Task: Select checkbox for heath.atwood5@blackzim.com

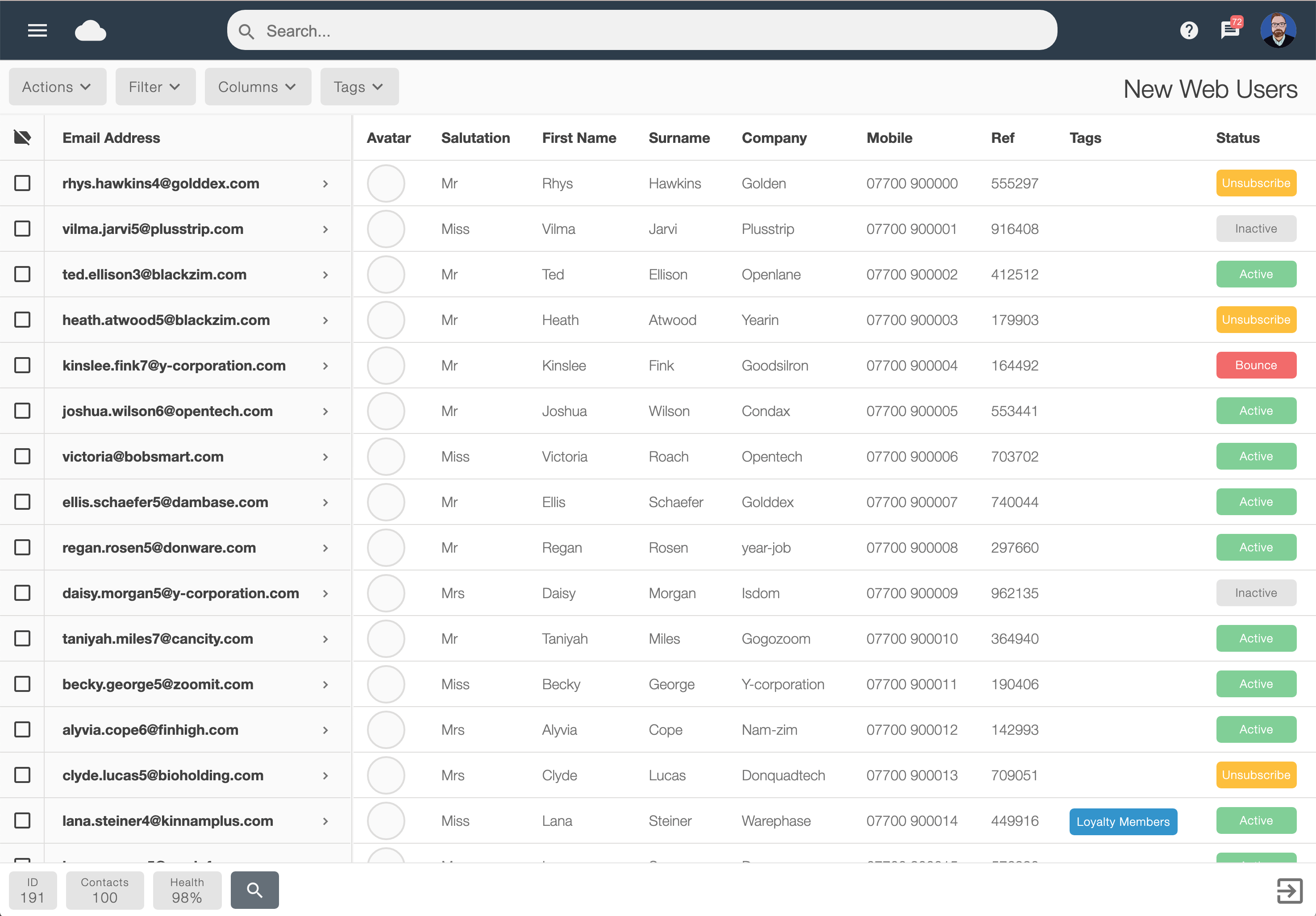Action: click(x=22, y=319)
